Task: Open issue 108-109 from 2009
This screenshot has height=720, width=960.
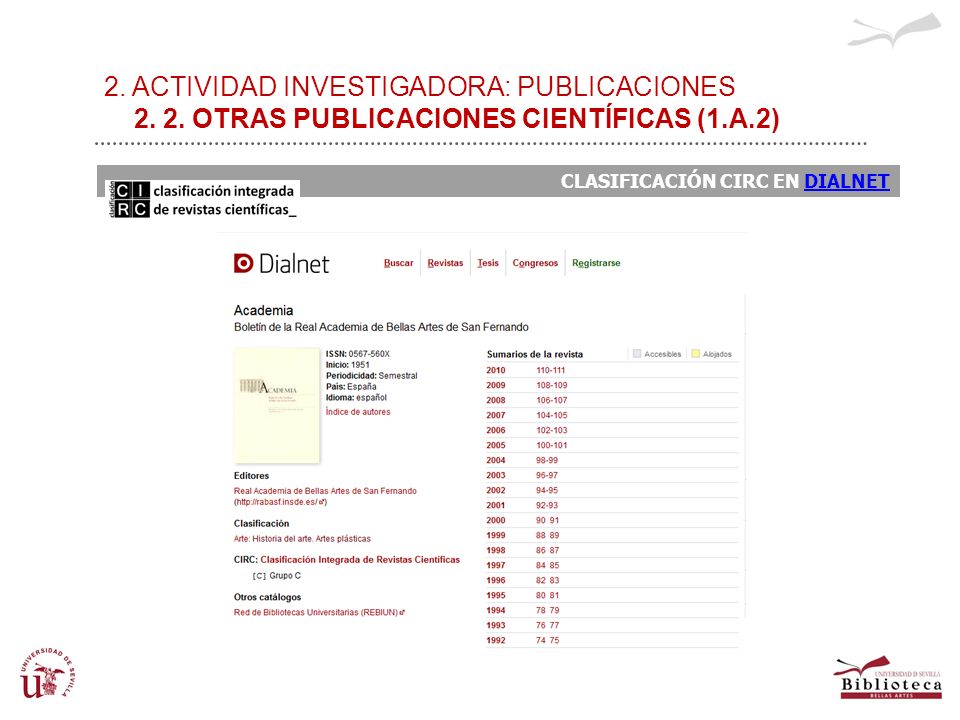Action: click(x=552, y=385)
